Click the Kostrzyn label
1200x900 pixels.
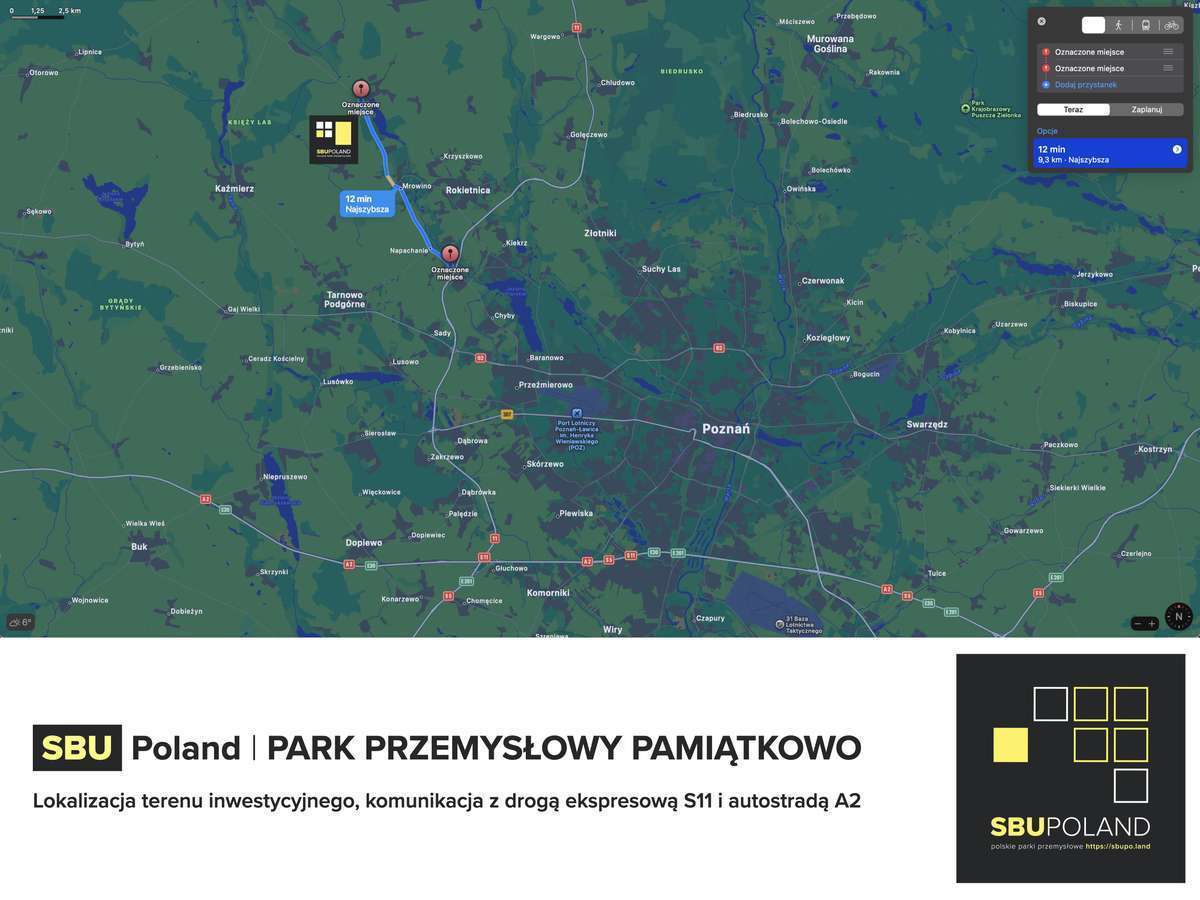tap(1155, 449)
